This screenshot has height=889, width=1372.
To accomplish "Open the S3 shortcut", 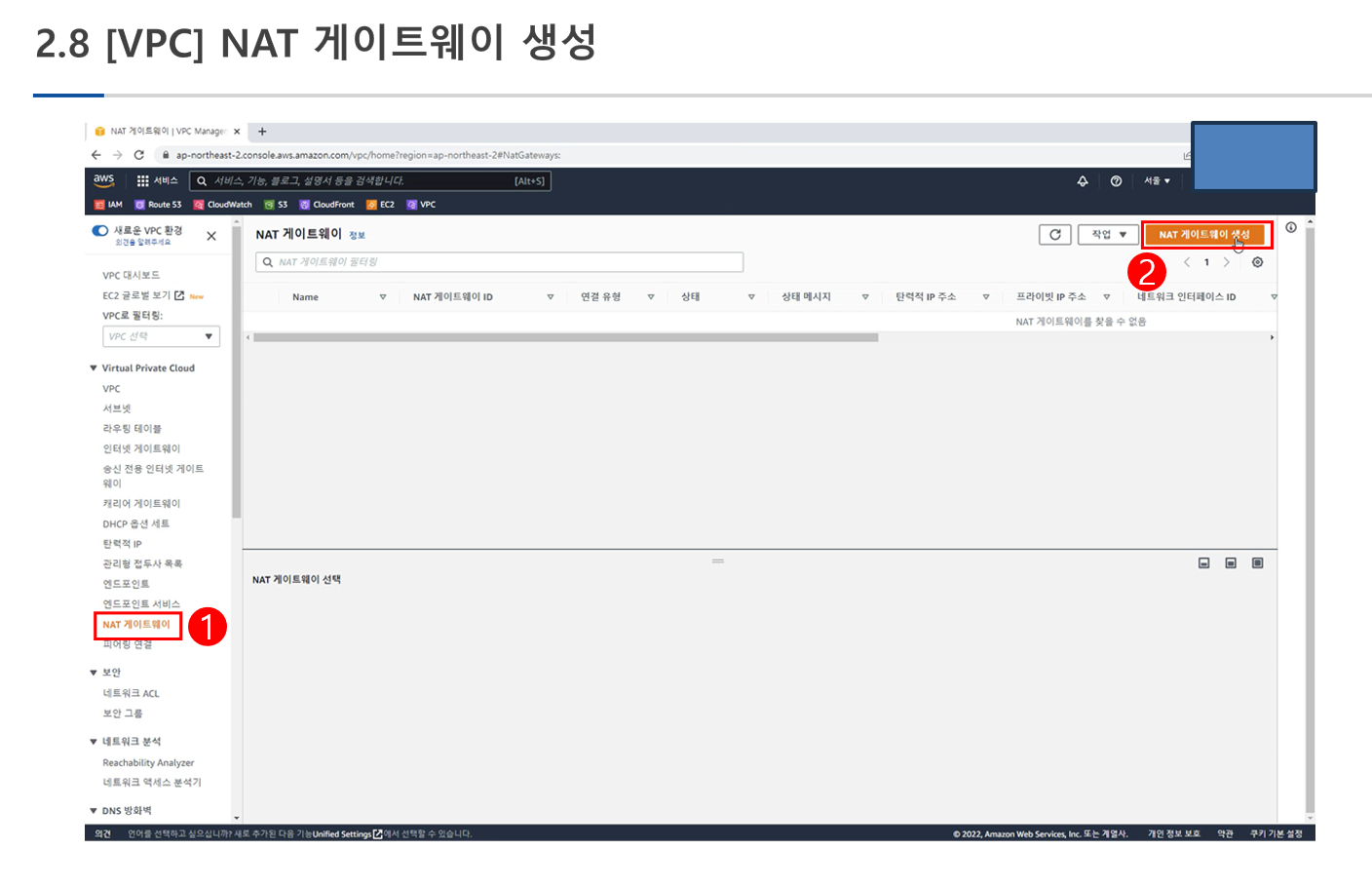I will 276,205.
